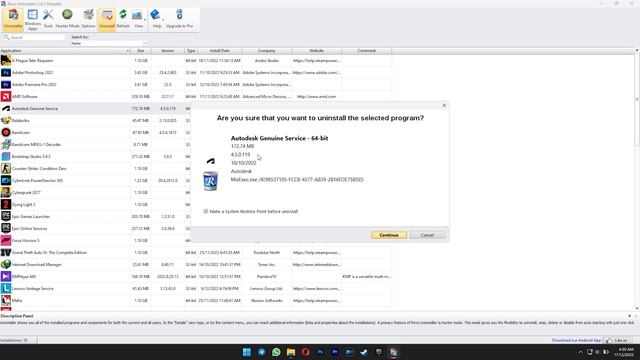This screenshot has width=640, height=360.
Task: Close the uninstall confirmation dialog
Action: pos(444,106)
